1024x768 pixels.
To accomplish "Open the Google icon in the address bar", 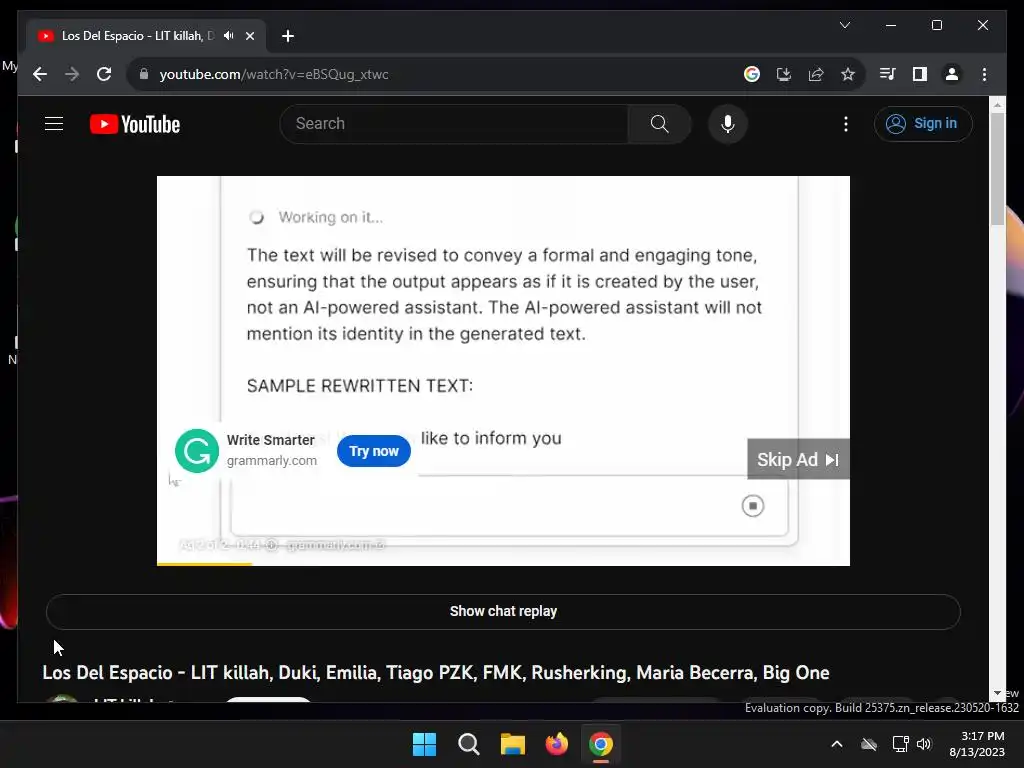I will coord(752,74).
